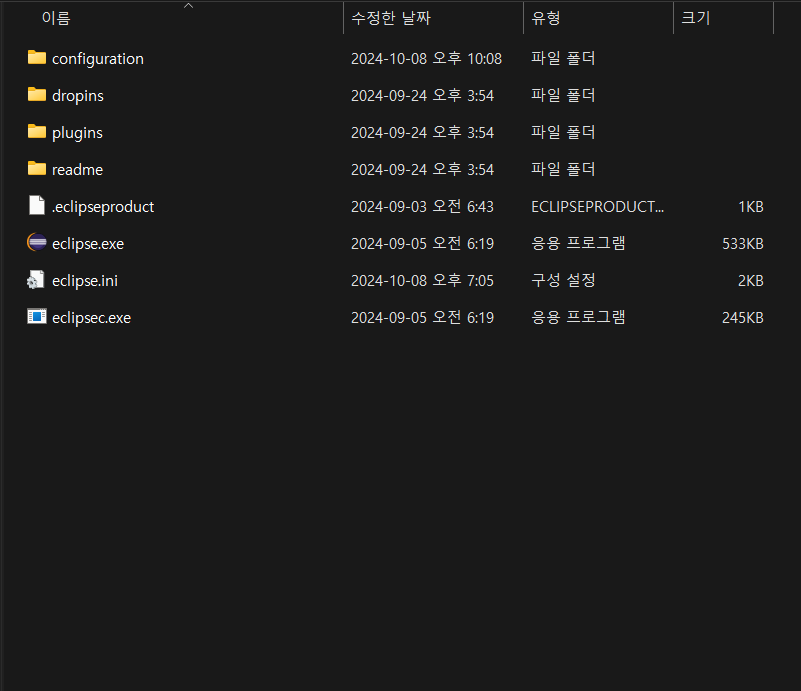
Task: Toggle sort arrow above the 이름 column
Action: pos(189,6)
